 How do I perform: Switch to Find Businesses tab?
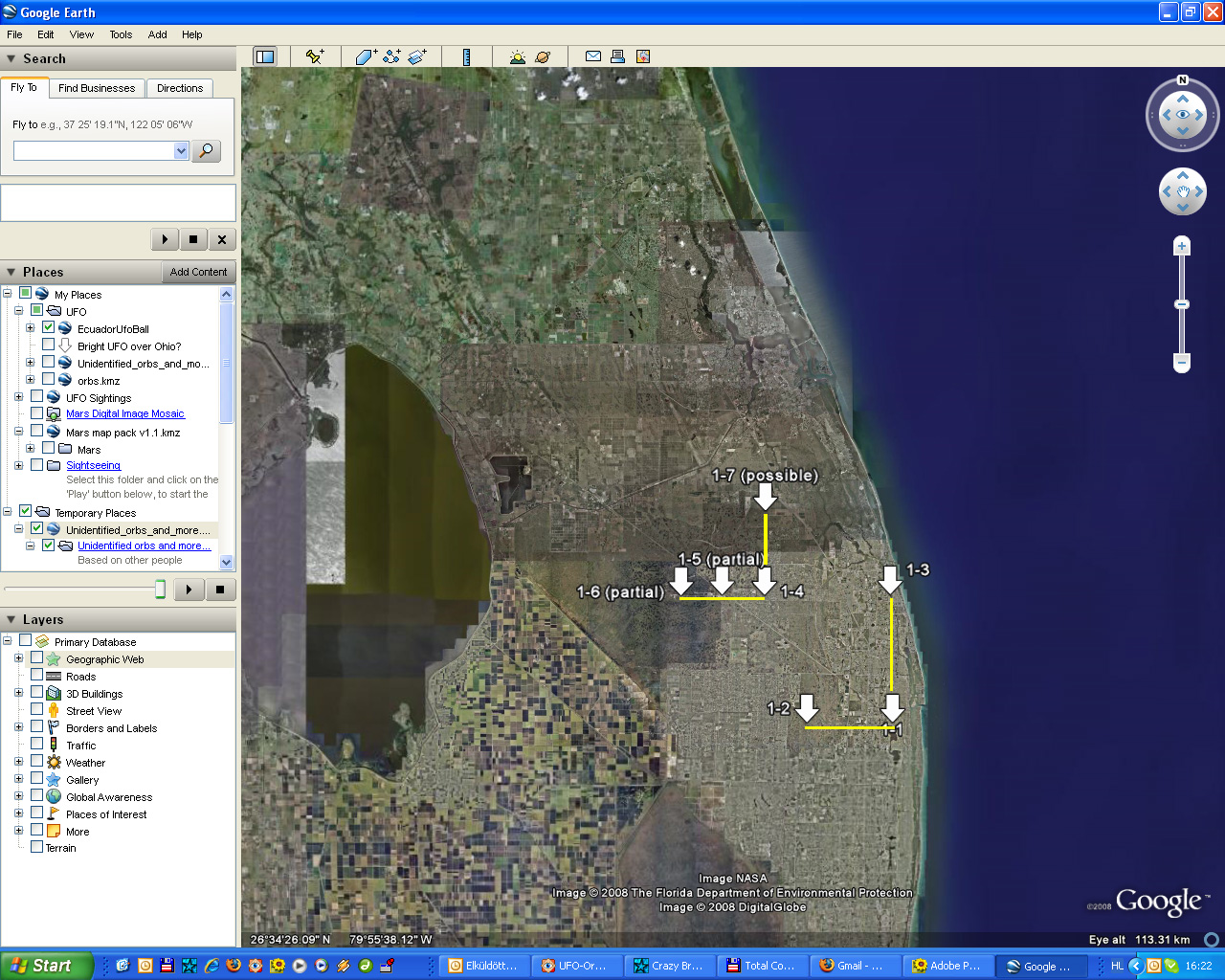click(97, 88)
